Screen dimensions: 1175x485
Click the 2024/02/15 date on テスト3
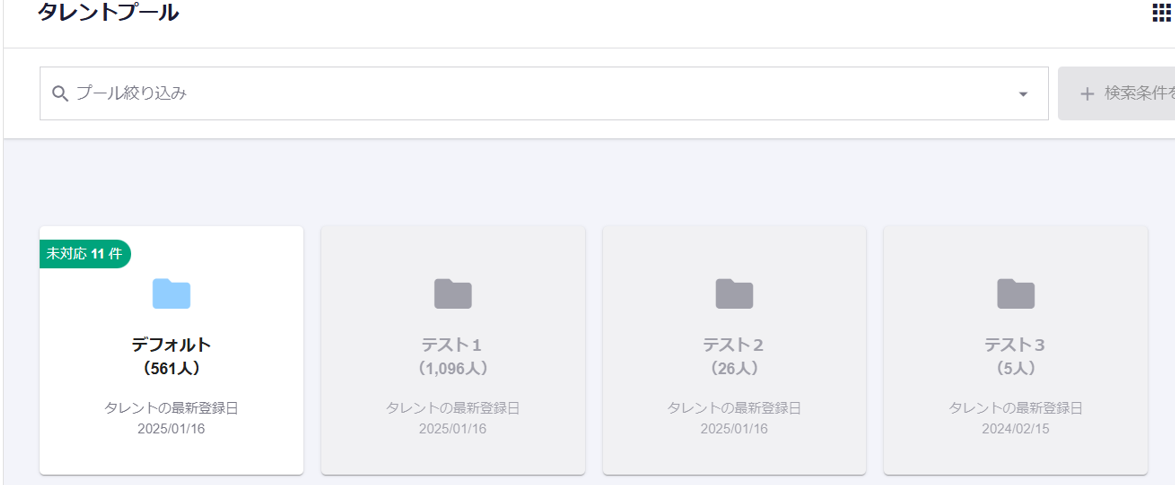[x=1016, y=429]
